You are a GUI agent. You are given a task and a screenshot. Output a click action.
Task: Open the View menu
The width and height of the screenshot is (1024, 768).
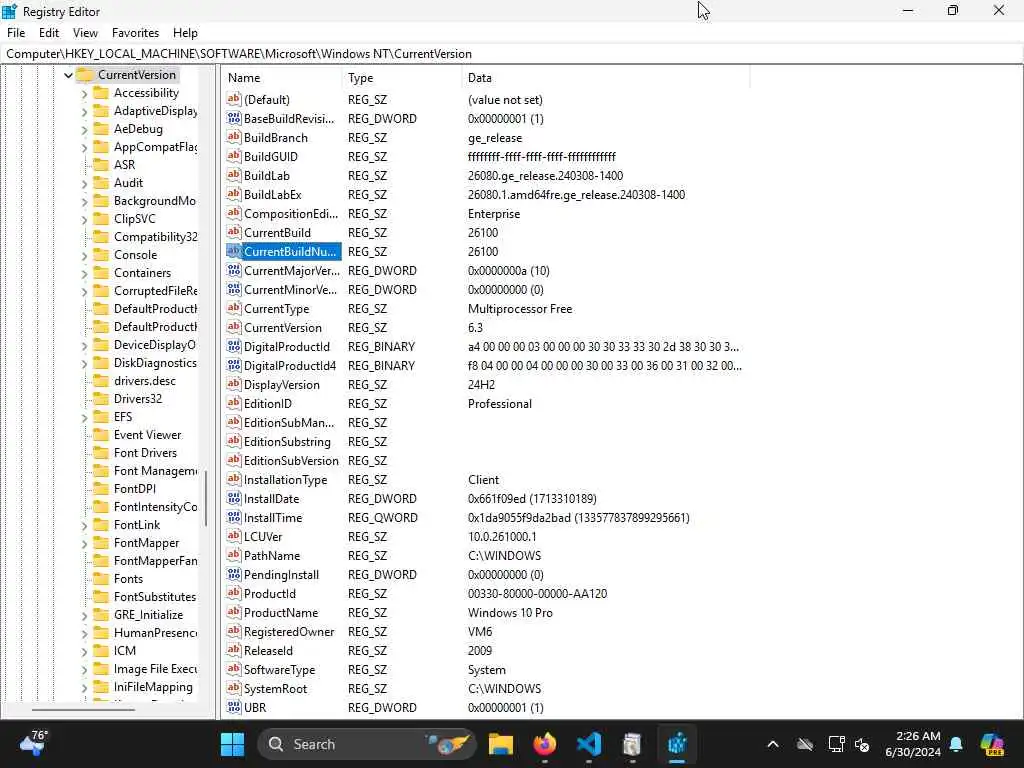pos(85,33)
